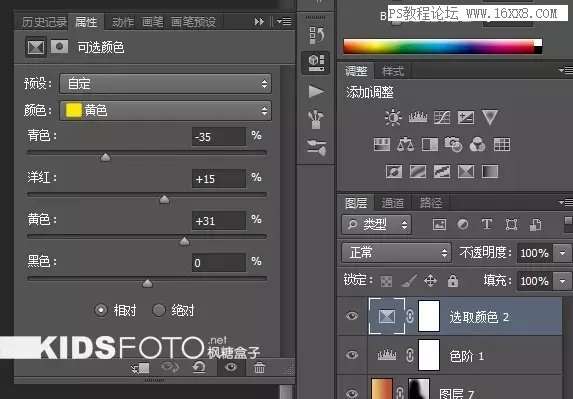The image size is (573, 399).
Task: Open the Brush Presets icon in the dock strip
Action: point(316,148)
